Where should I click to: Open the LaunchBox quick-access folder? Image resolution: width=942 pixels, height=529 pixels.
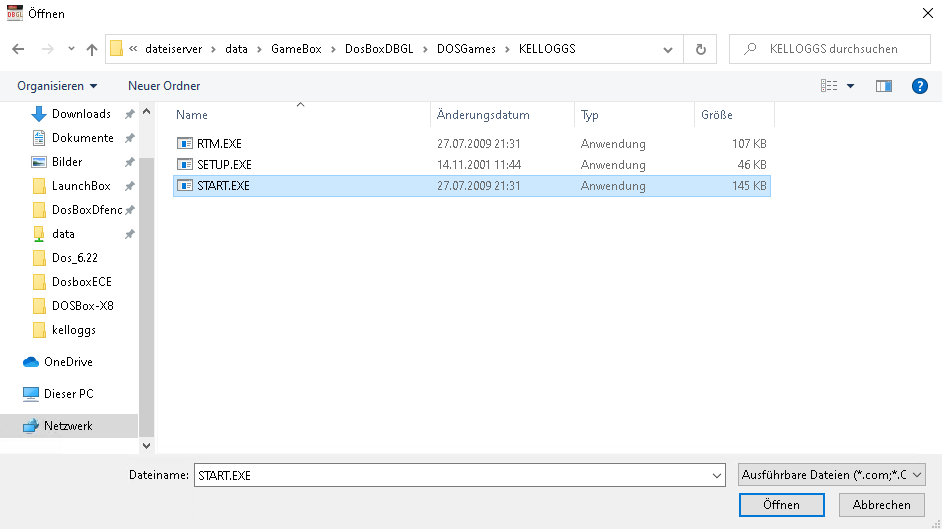pyautogui.click(x=81, y=186)
